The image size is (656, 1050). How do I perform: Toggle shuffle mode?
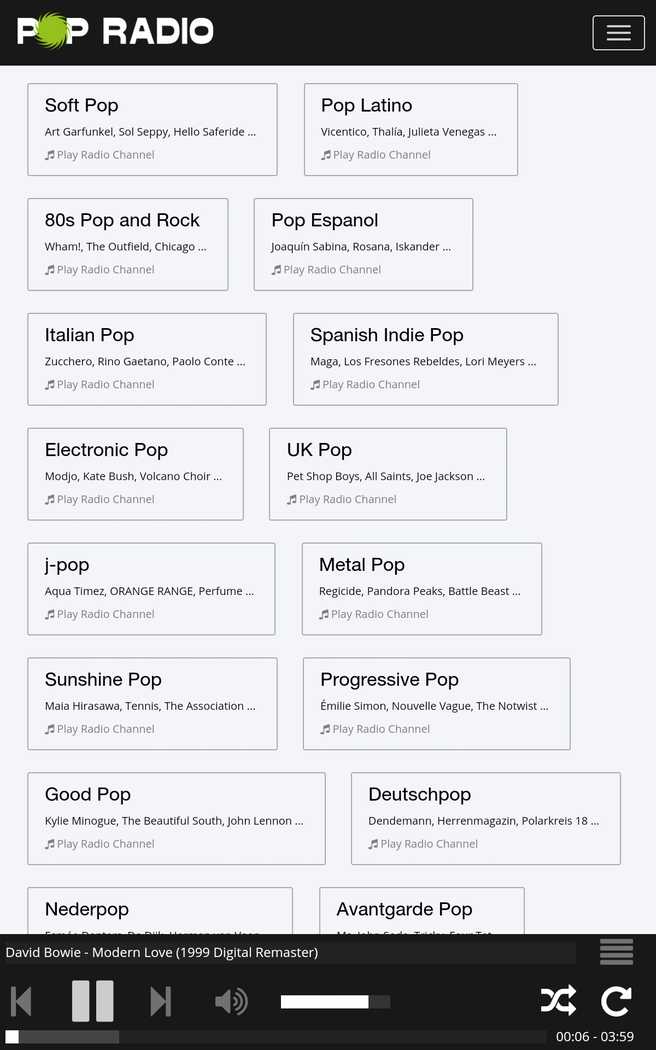(x=558, y=1000)
